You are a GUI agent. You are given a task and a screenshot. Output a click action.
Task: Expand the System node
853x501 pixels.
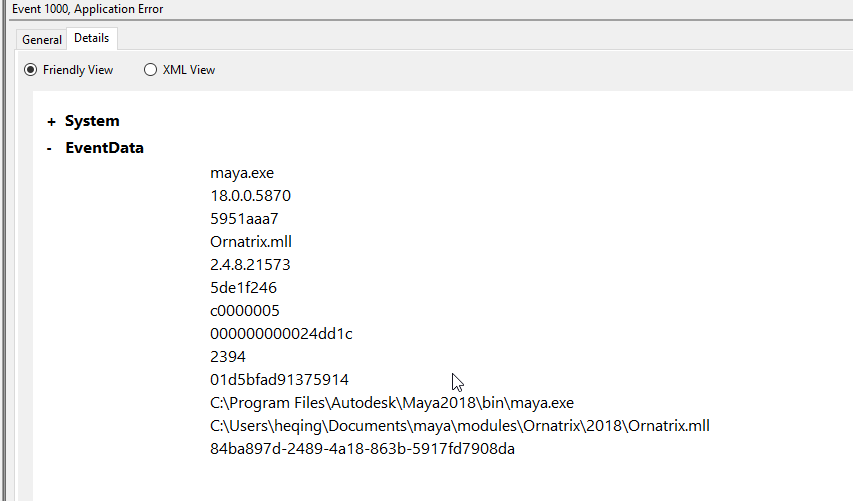point(51,122)
